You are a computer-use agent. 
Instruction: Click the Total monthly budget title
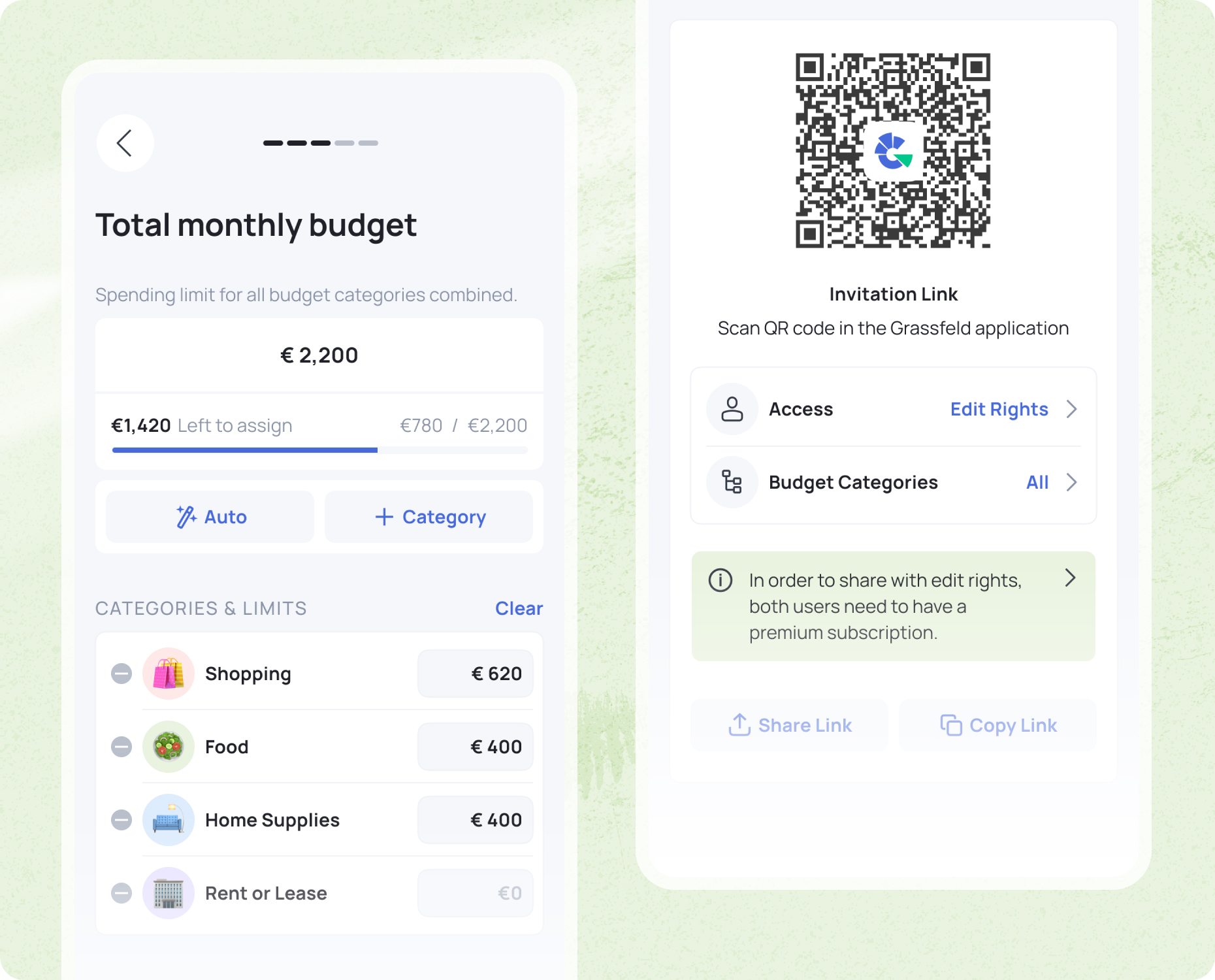[x=256, y=225]
